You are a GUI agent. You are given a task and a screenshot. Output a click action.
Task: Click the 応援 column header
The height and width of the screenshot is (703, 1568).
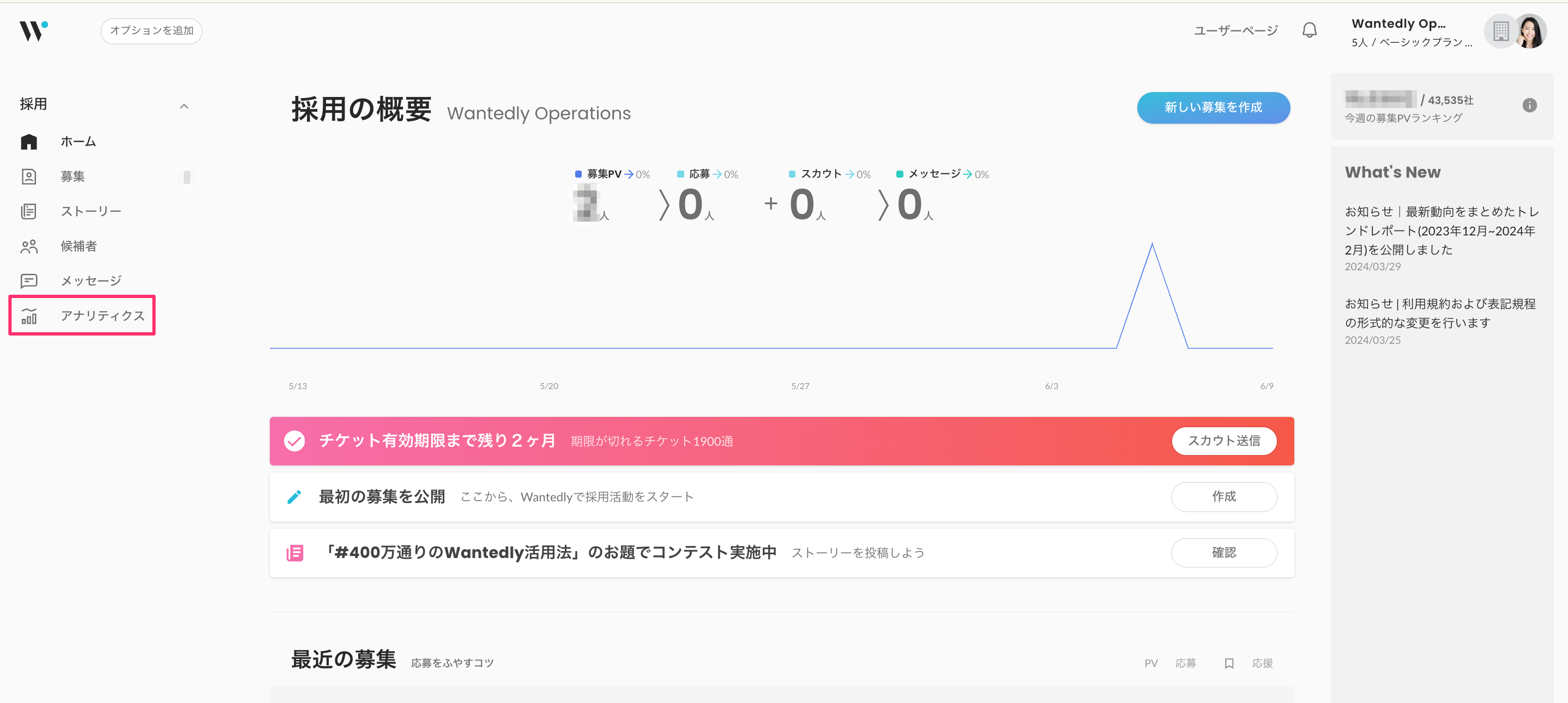(1262, 663)
